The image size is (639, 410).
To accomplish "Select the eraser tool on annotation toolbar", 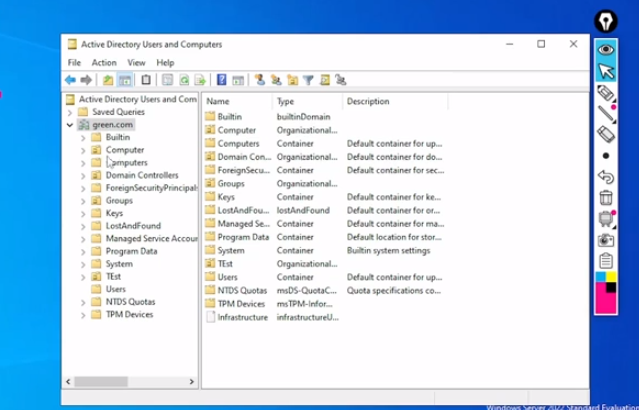I will (606, 134).
